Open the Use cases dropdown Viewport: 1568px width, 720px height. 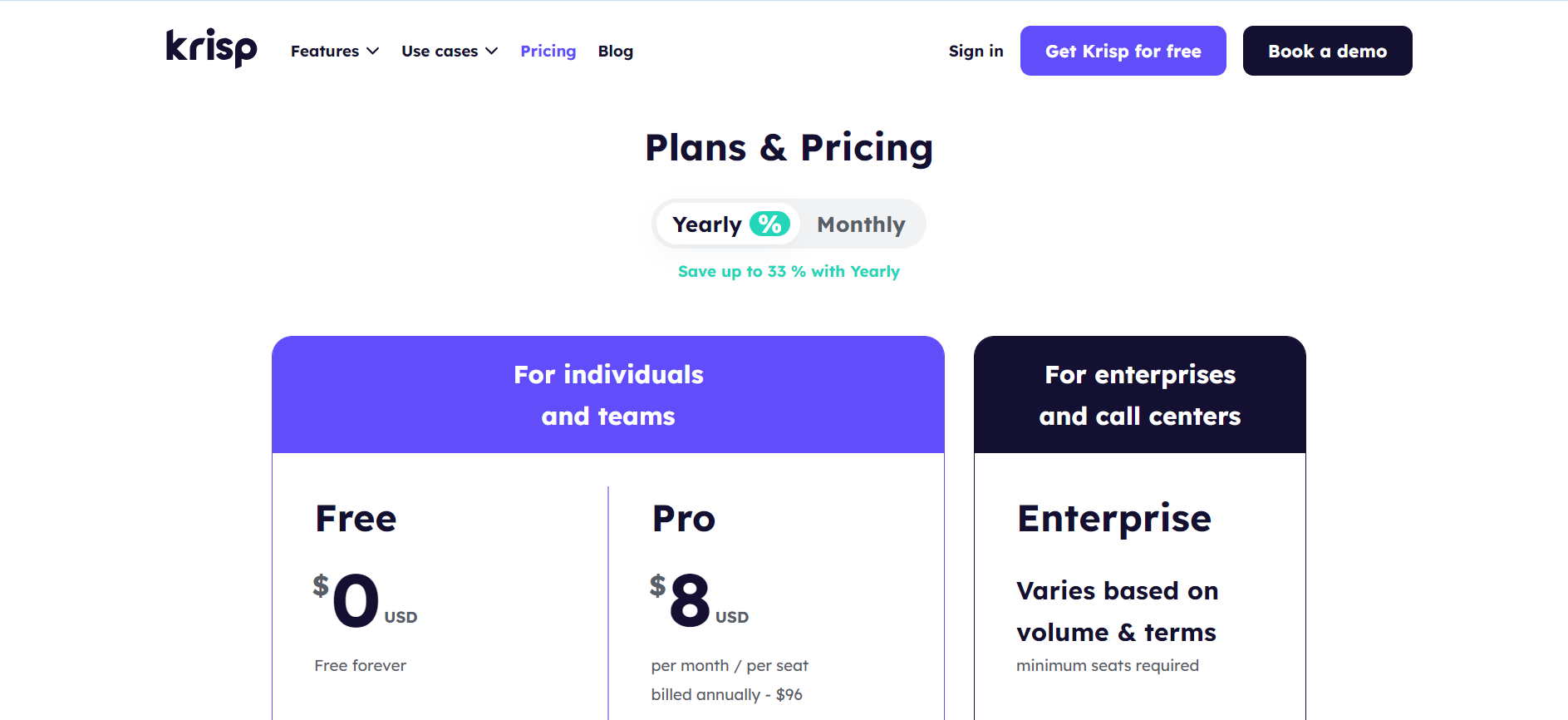point(450,51)
